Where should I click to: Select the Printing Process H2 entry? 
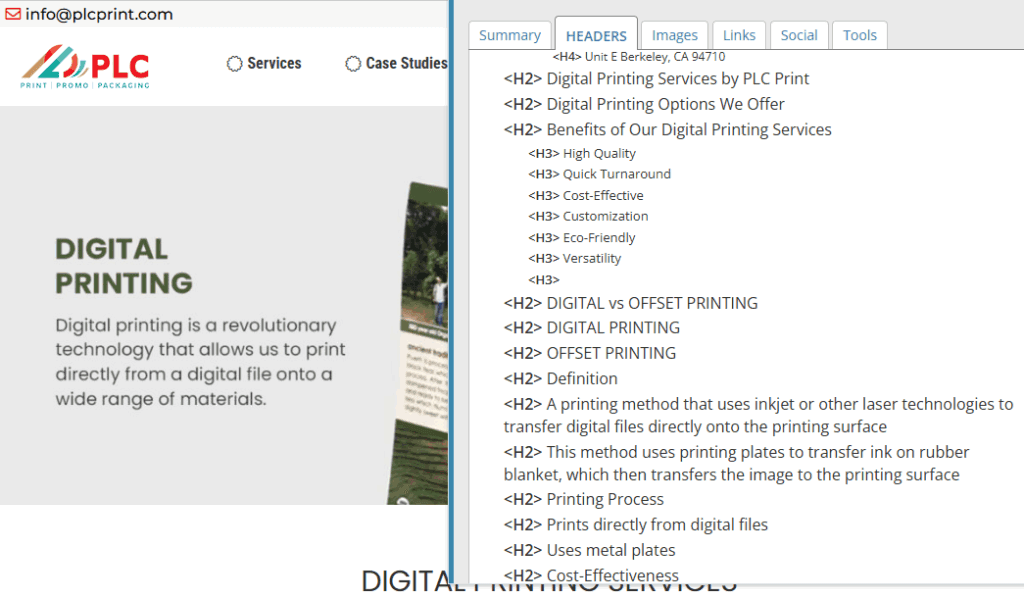click(x=605, y=499)
